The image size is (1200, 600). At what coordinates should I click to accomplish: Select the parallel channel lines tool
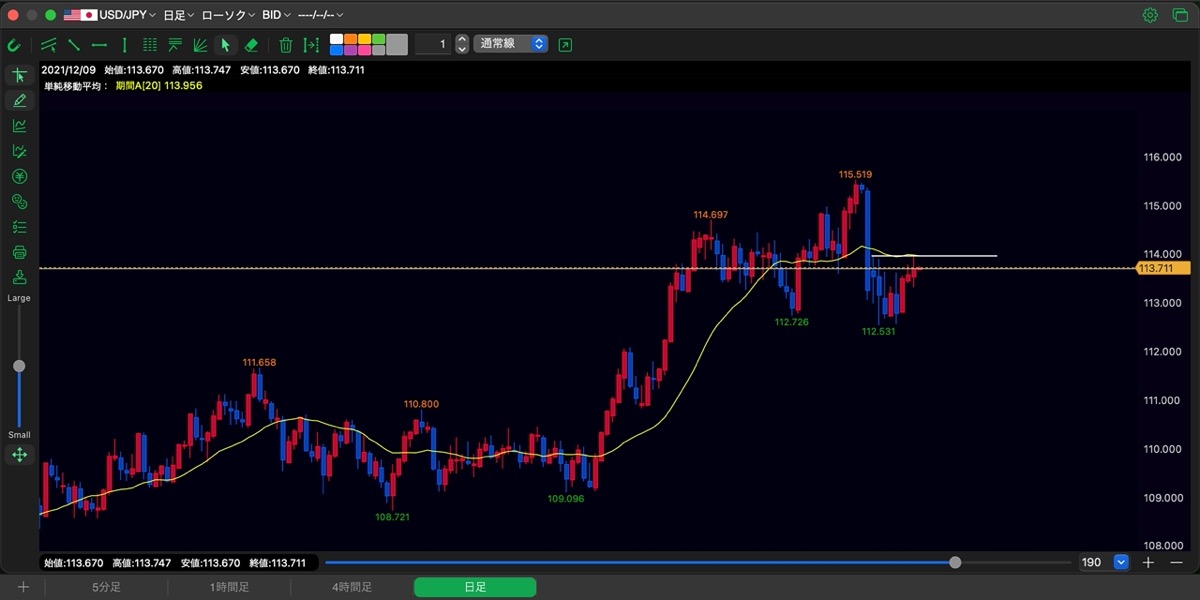click(49, 45)
